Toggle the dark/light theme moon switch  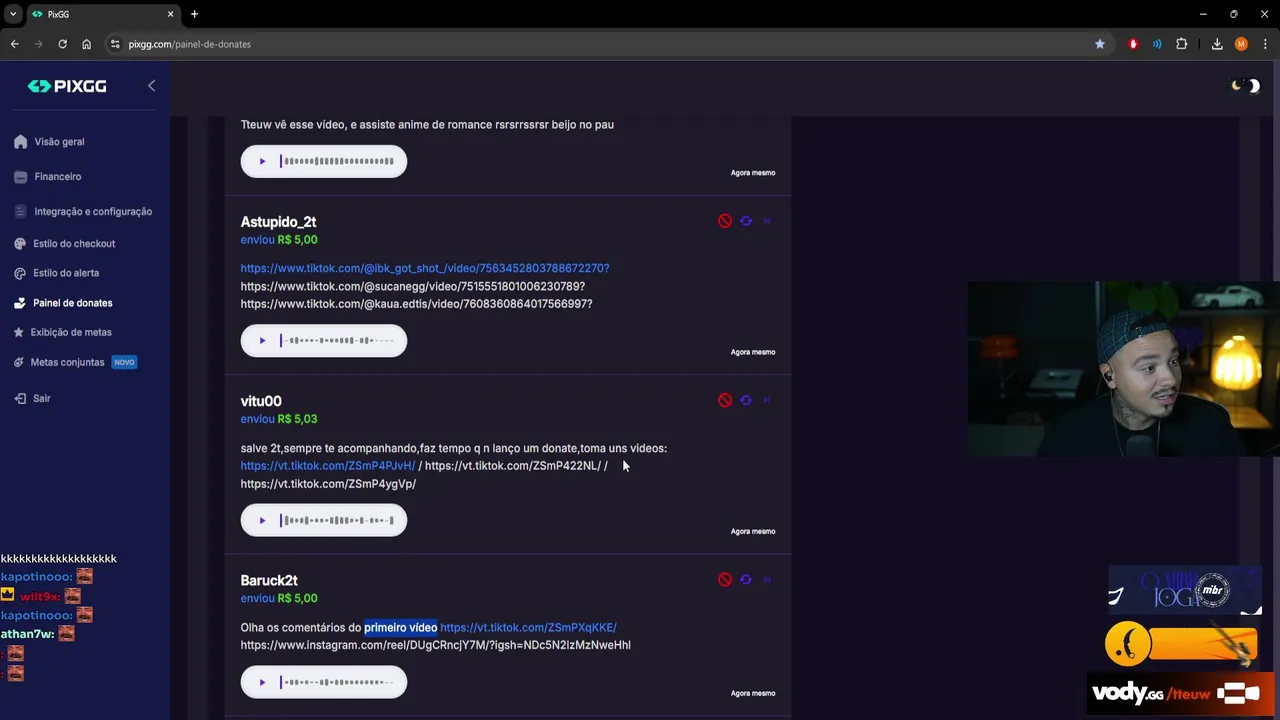click(x=1245, y=86)
